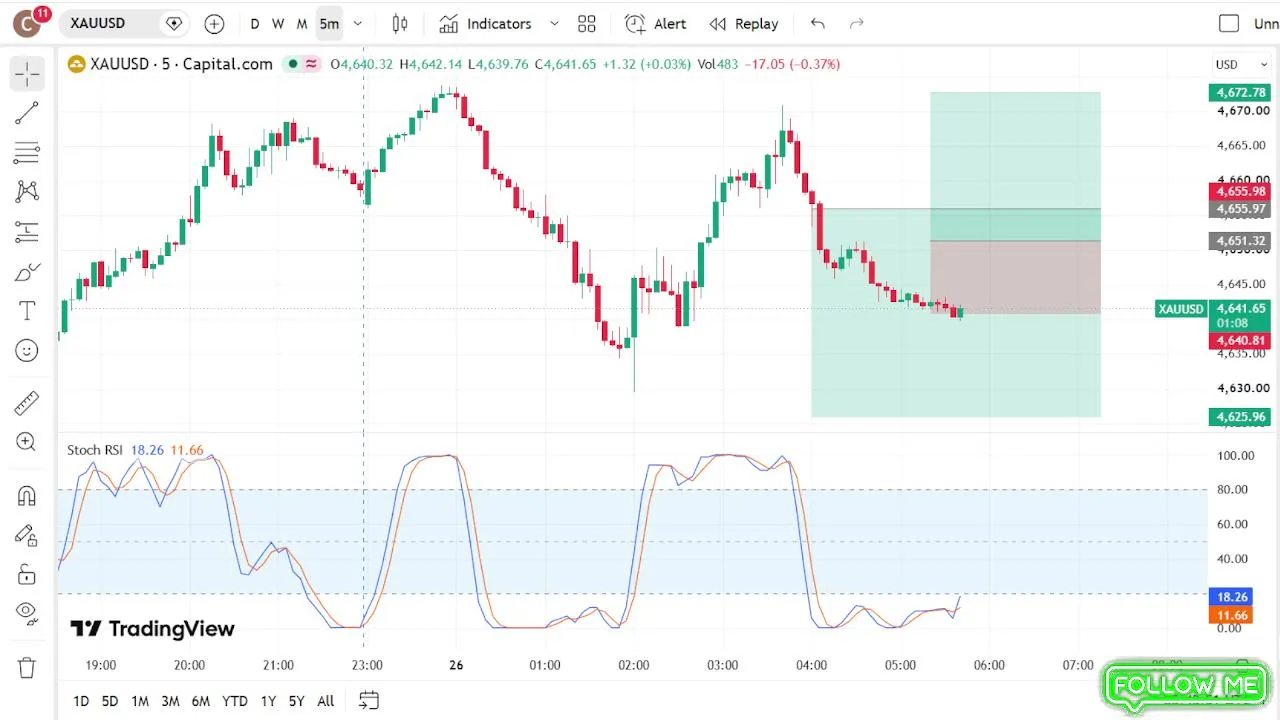Toggle magnet mode for drawings

click(27, 496)
